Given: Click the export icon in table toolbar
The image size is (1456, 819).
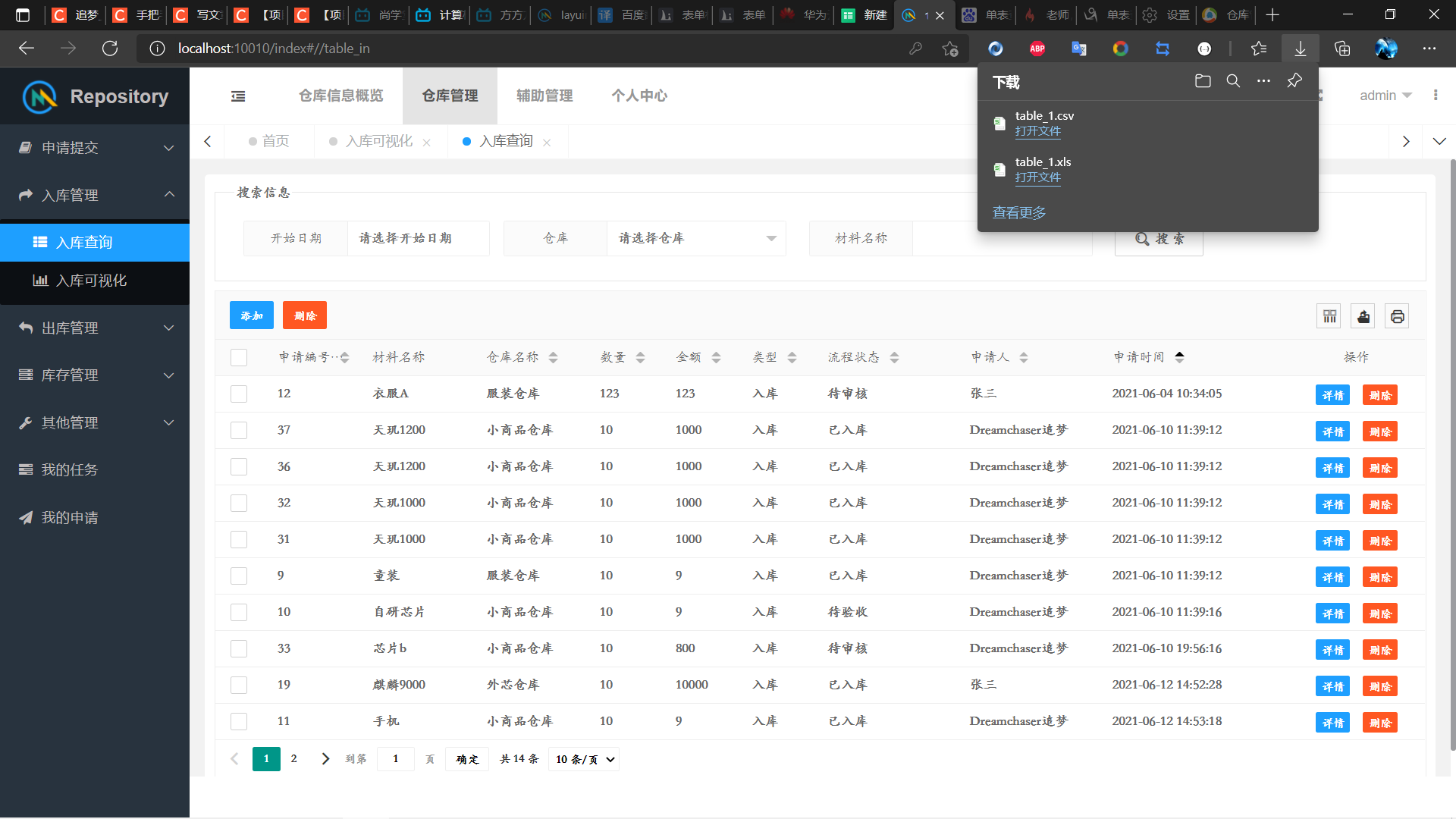Looking at the screenshot, I should click(x=1363, y=316).
